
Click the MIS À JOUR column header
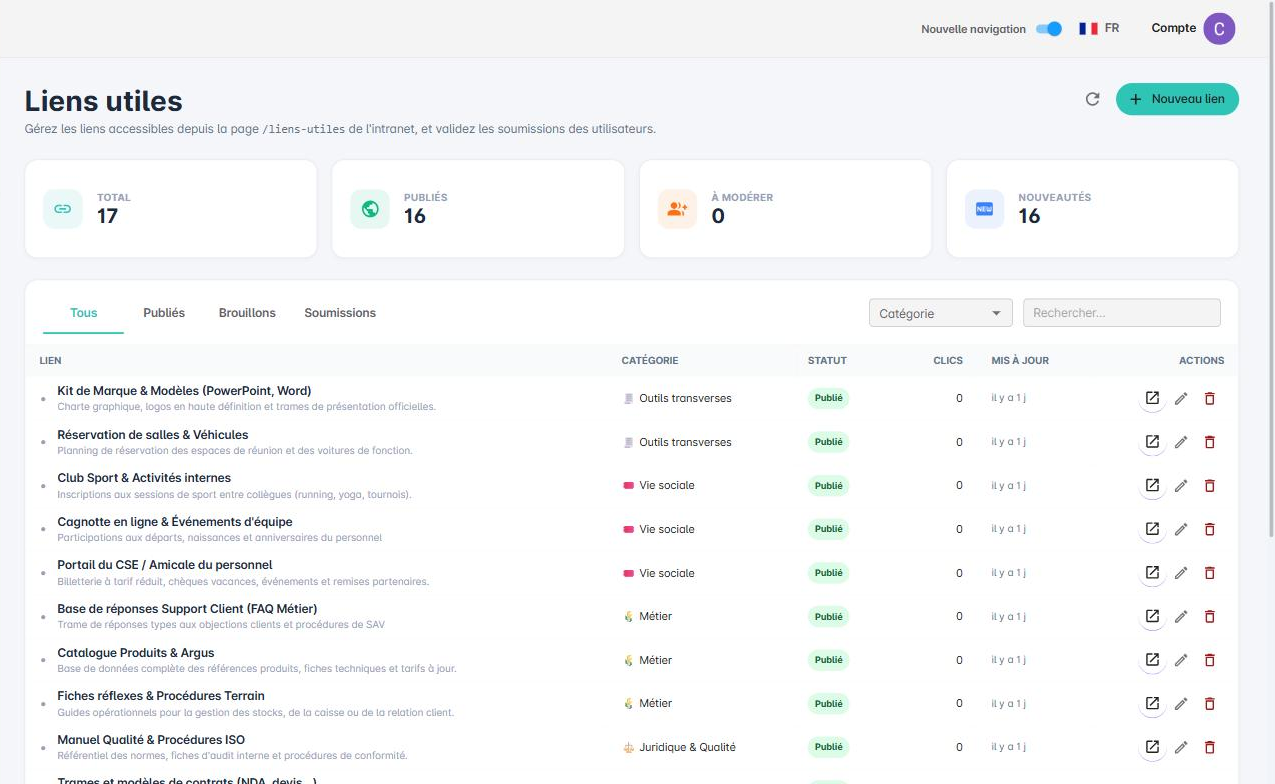coord(1020,360)
